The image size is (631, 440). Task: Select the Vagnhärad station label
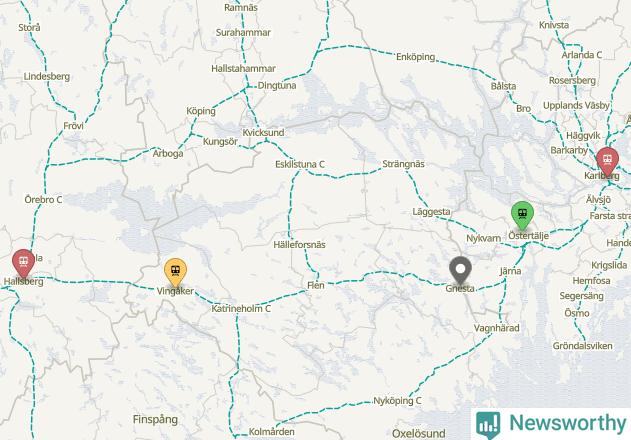pyautogui.click(x=497, y=328)
